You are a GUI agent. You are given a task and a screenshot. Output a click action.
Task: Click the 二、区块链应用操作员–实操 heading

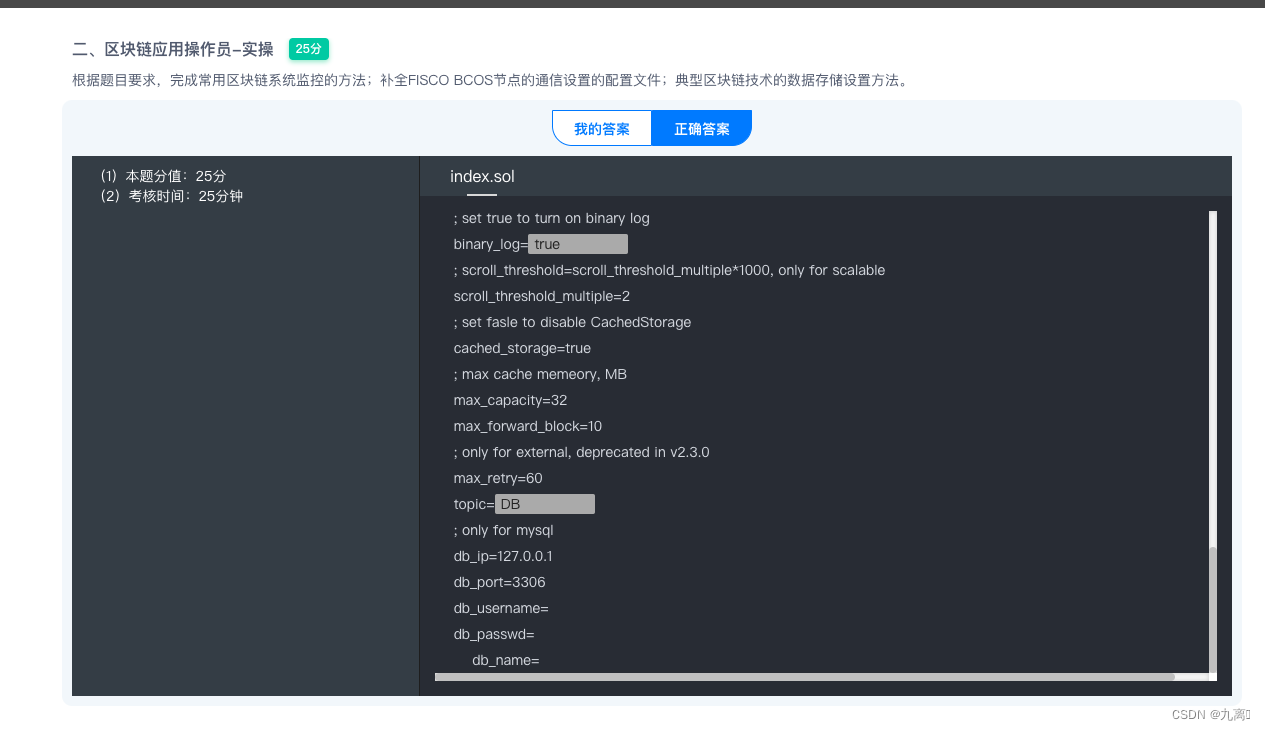(170, 49)
